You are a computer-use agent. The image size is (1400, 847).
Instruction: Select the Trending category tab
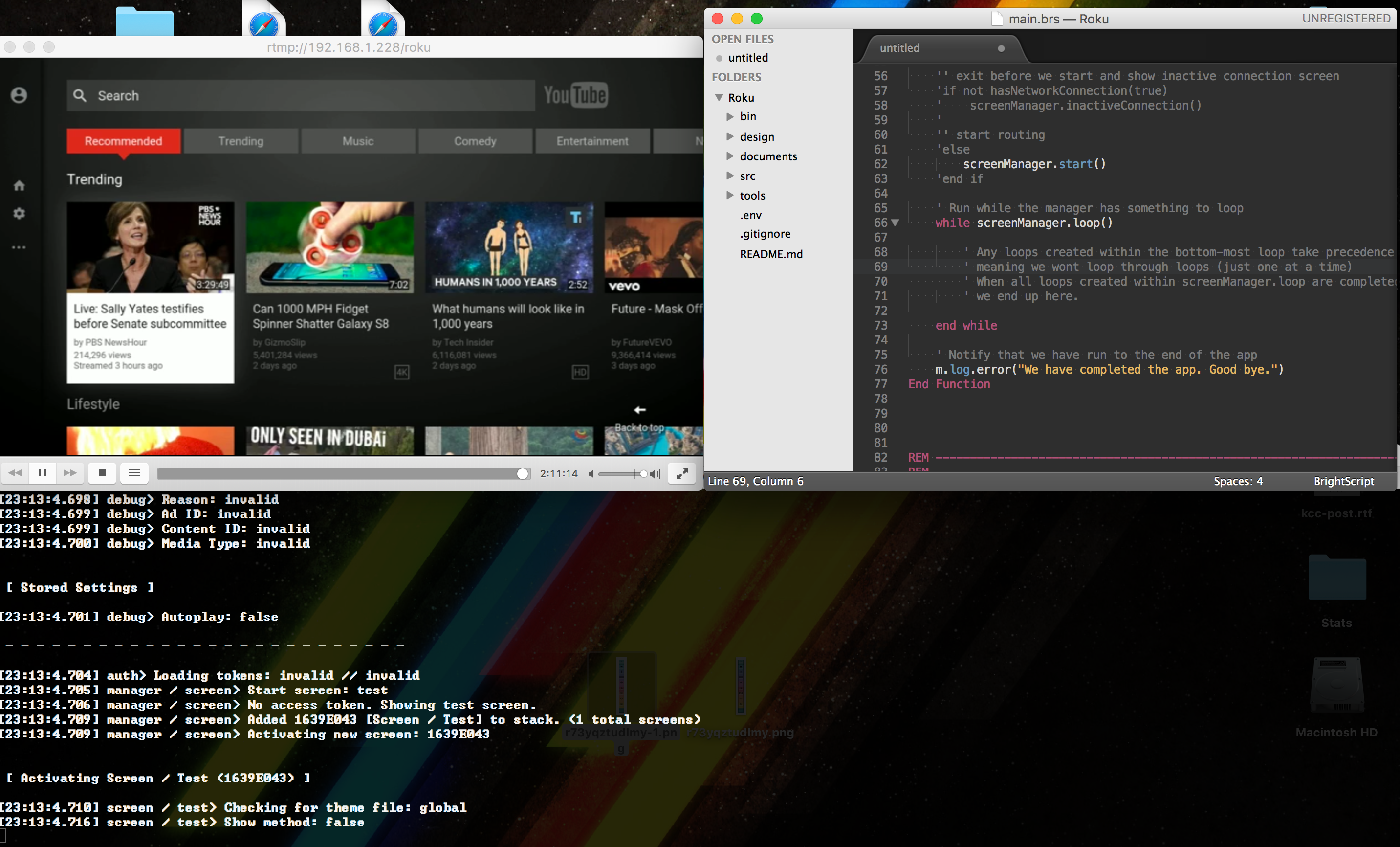tap(241, 141)
